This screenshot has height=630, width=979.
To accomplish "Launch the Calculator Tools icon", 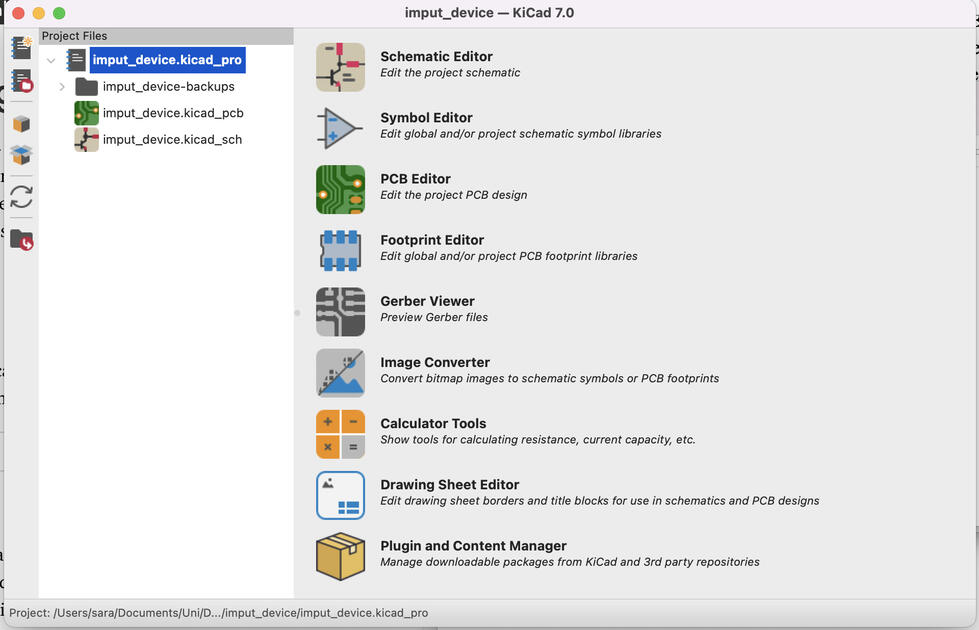I will point(340,434).
